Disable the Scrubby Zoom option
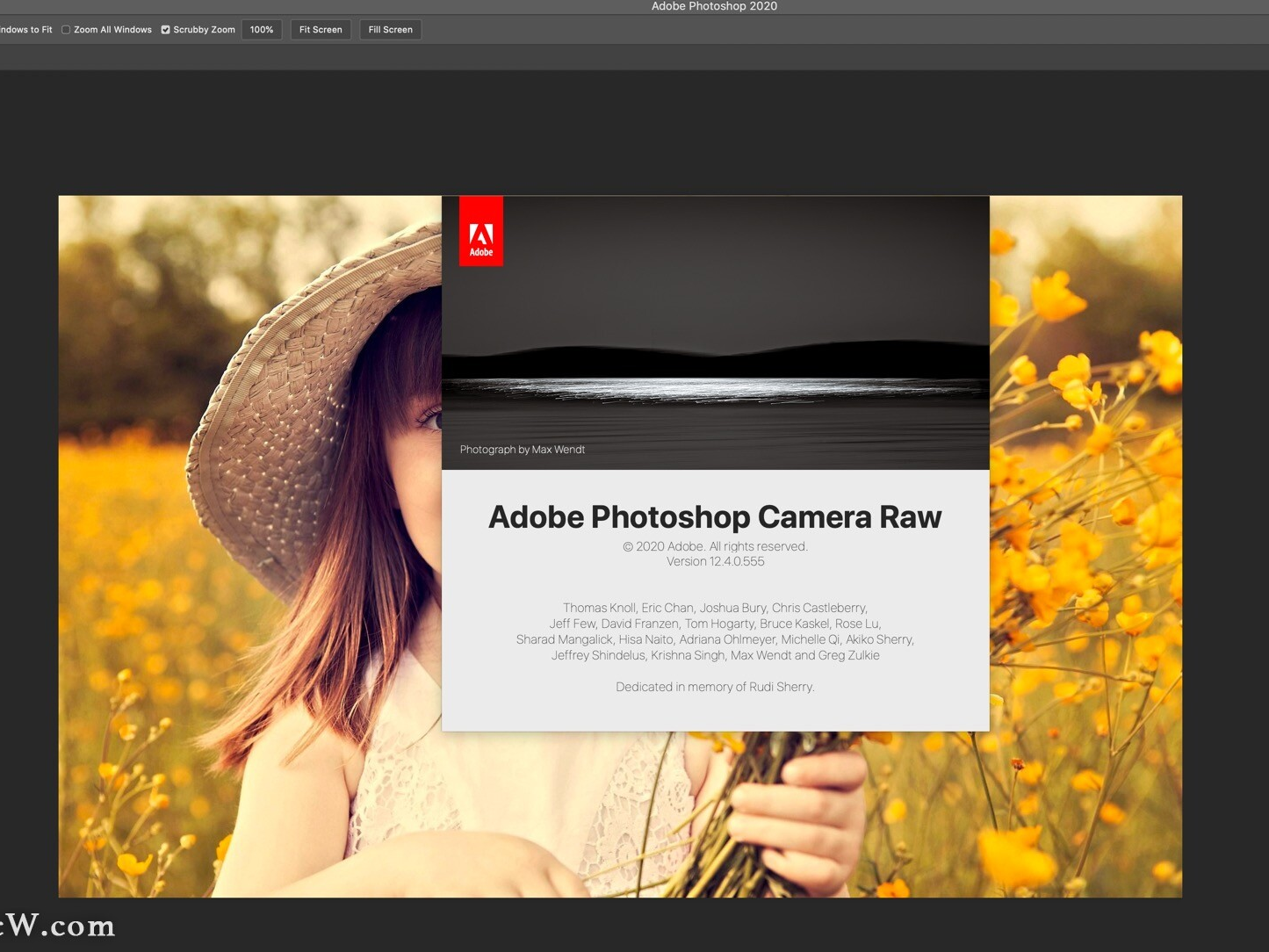 [165, 29]
